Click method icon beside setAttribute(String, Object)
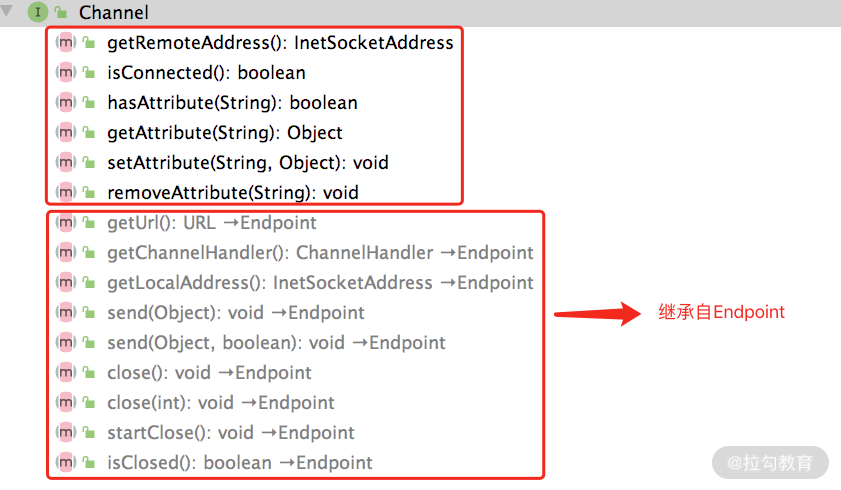The height and width of the screenshot is (490, 841). click(x=66, y=162)
